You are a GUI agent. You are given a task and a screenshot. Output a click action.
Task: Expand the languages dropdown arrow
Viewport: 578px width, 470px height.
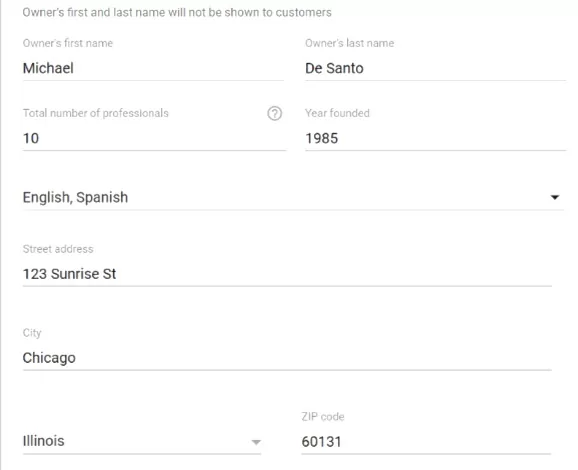pos(554,198)
